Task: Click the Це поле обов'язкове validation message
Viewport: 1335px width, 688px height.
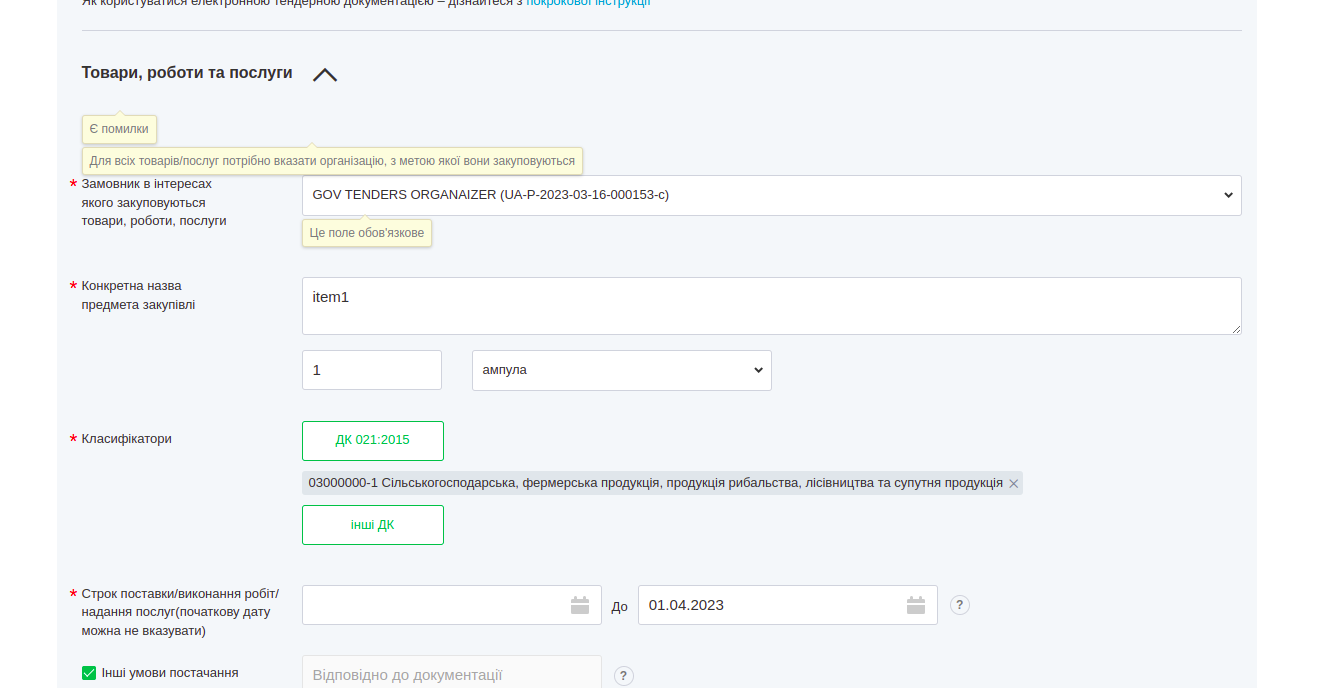Action: click(x=367, y=233)
